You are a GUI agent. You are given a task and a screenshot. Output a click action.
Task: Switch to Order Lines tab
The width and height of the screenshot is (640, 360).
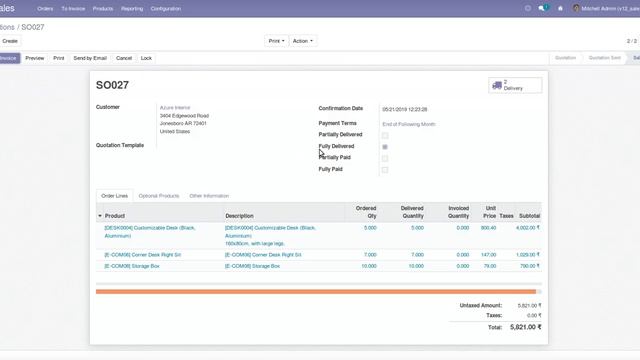[x=114, y=196]
